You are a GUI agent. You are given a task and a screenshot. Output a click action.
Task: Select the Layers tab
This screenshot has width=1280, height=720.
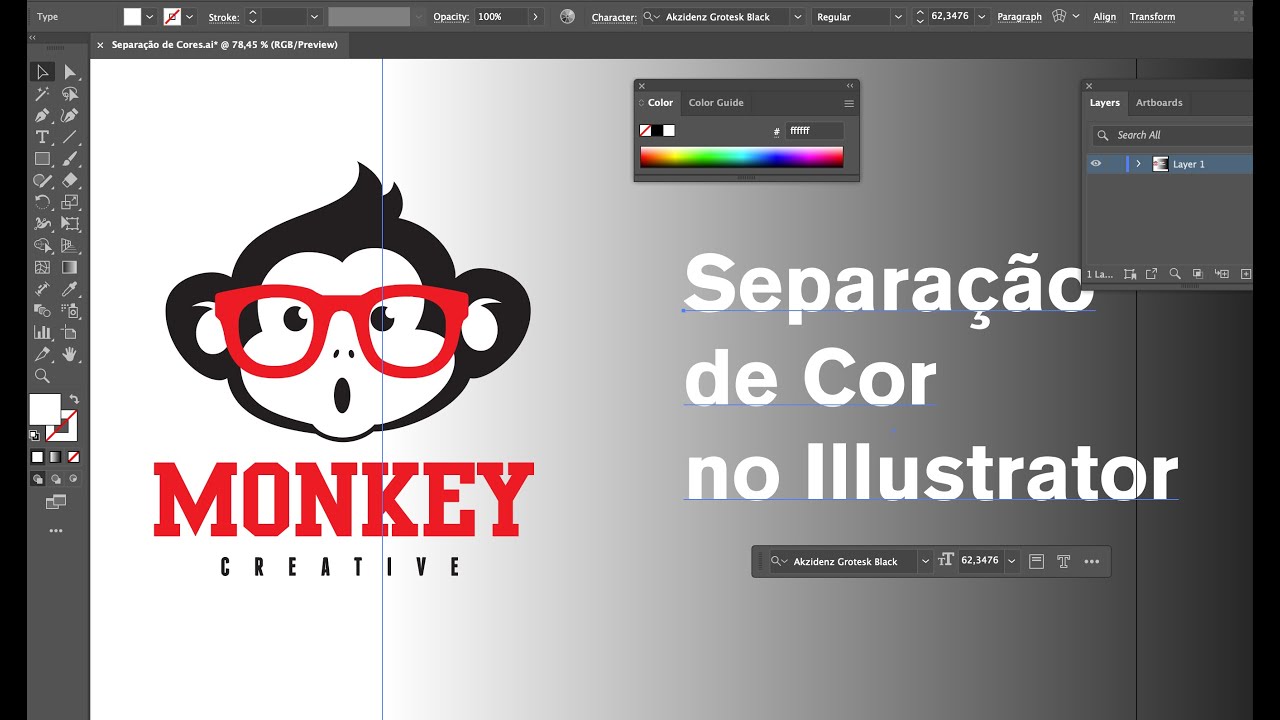[1105, 102]
